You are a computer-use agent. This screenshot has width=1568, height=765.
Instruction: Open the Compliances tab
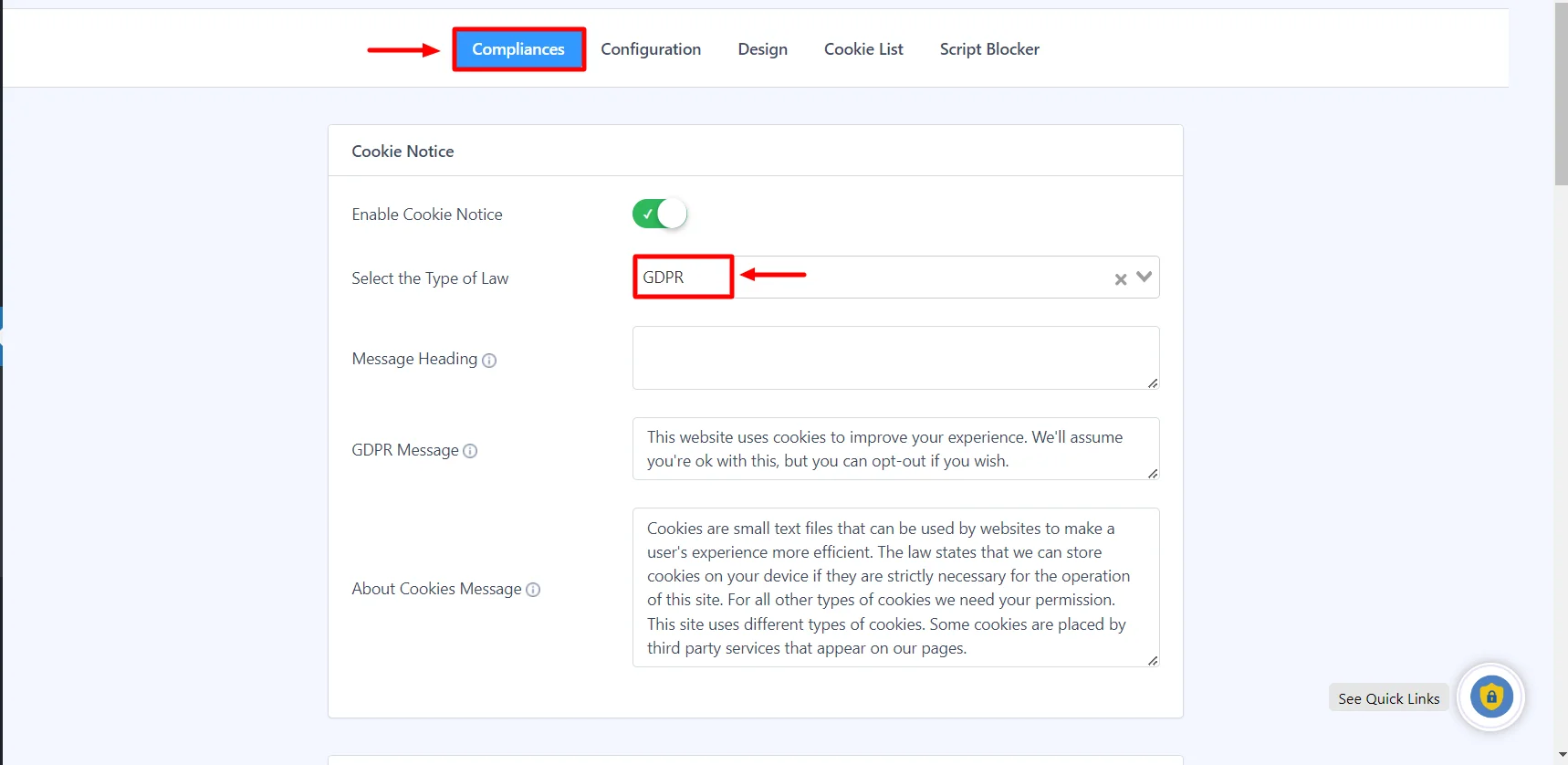click(x=518, y=49)
